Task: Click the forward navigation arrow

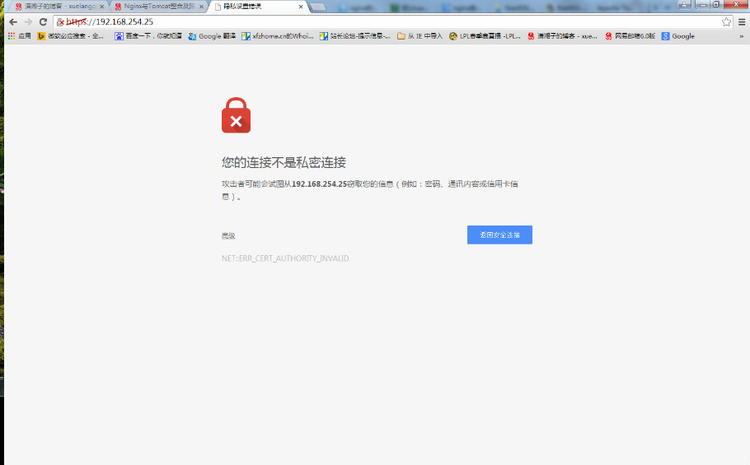Action: (28, 22)
